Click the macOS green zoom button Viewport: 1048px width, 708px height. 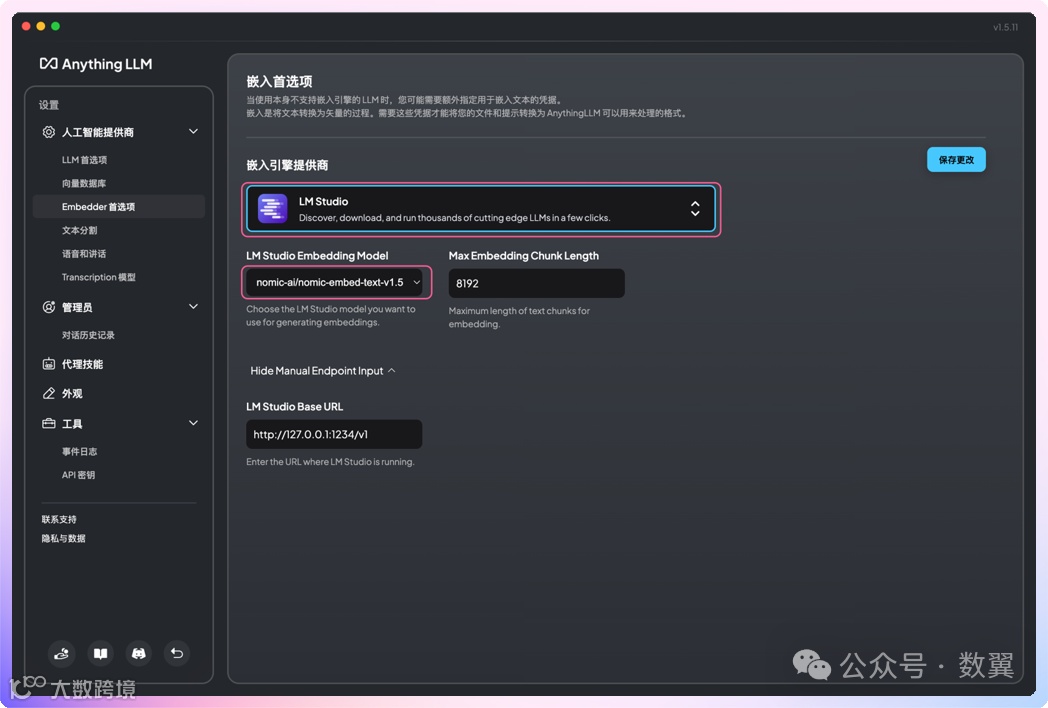55,26
